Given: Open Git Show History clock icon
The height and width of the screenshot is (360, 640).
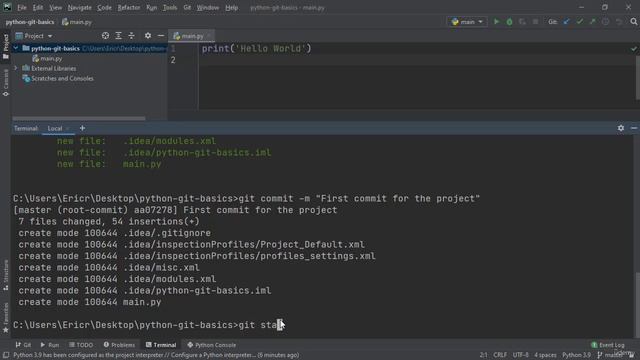Looking at the screenshot, I should click(605, 22).
